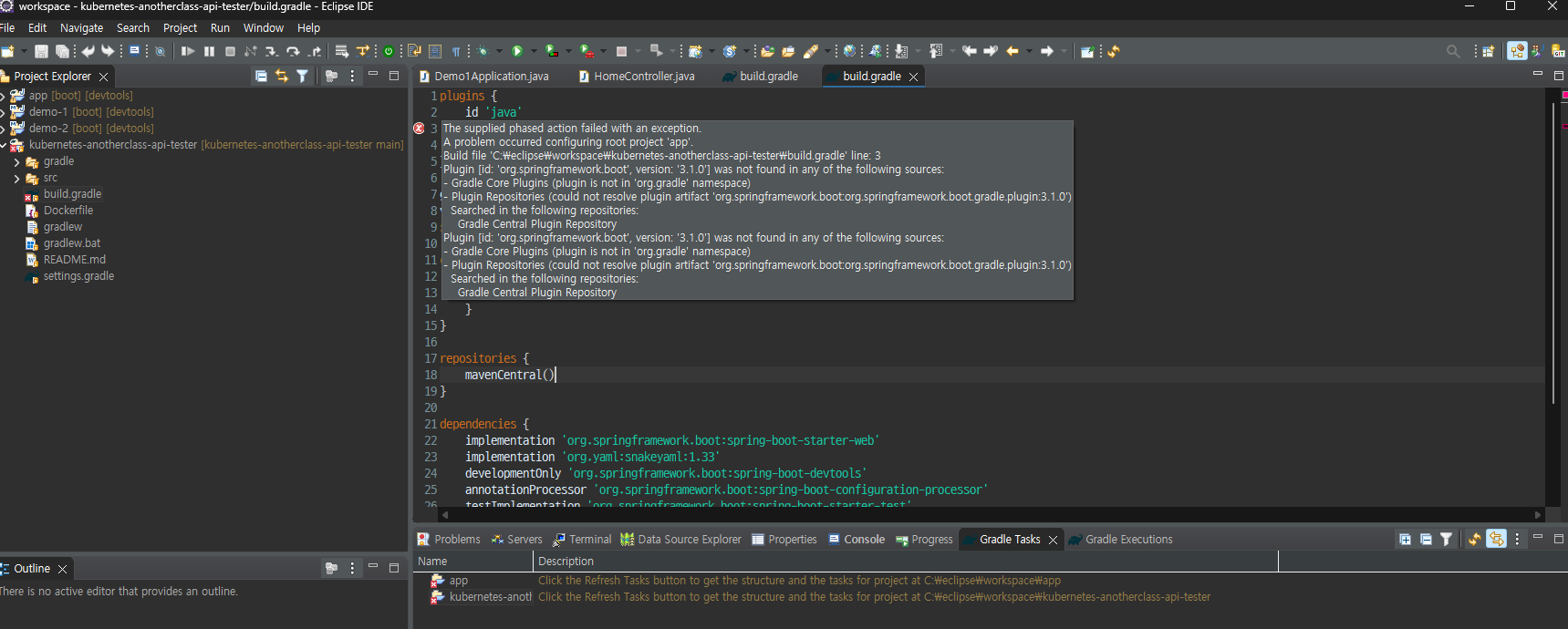Image resolution: width=1568 pixels, height=629 pixels.
Task: Switch to Demo1Application.java tab
Action: coord(483,77)
